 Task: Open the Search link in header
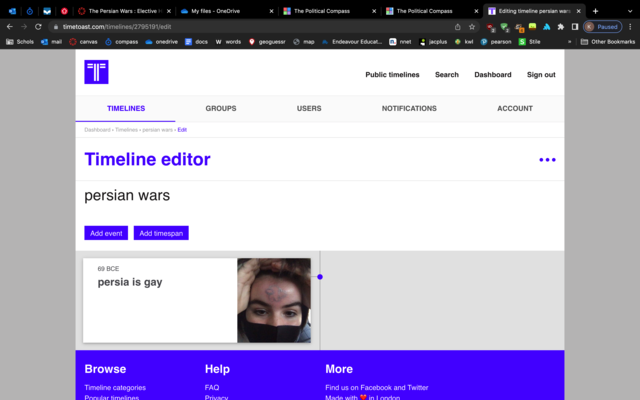(447, 75)
